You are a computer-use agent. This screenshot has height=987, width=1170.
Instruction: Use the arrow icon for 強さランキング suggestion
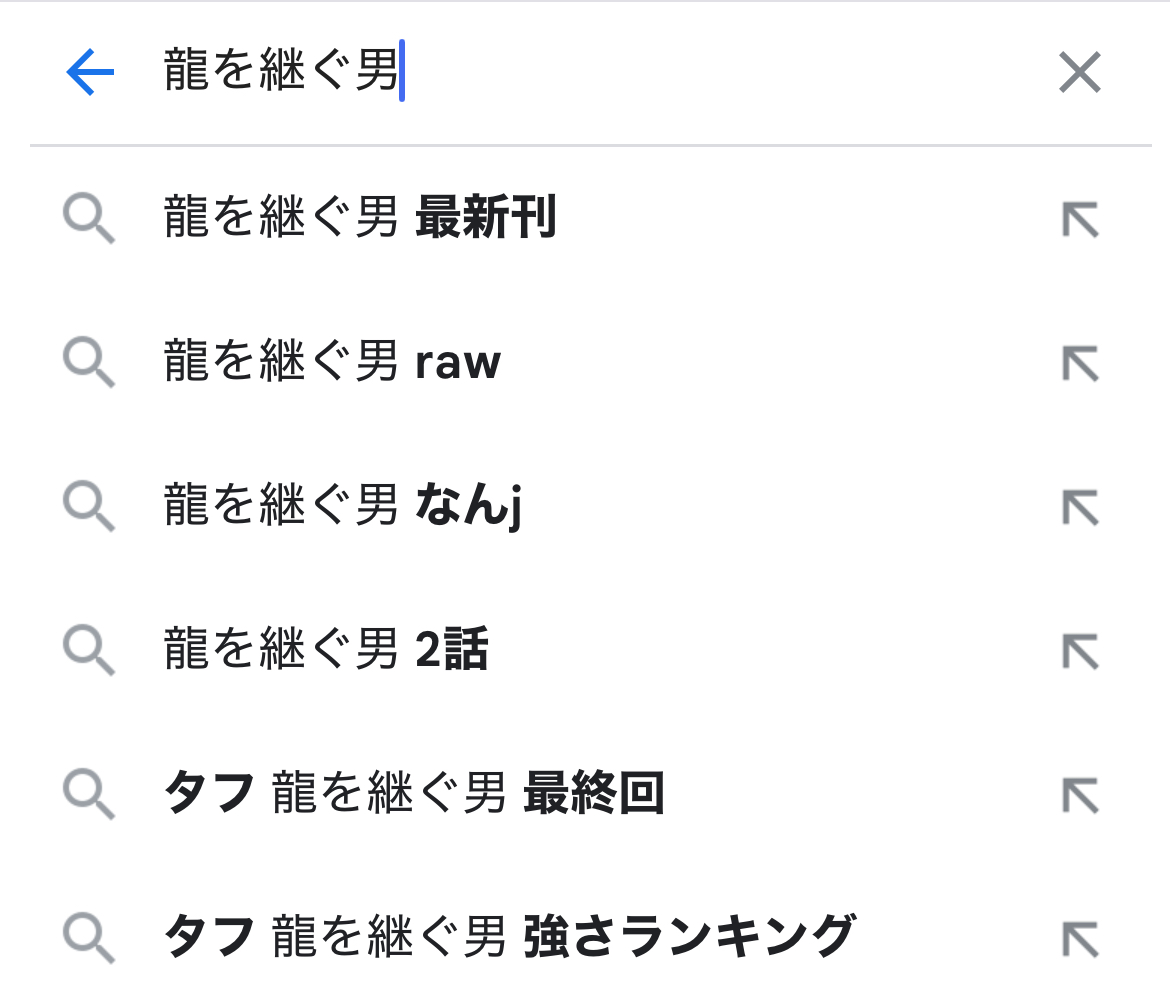pos(1080,938)
